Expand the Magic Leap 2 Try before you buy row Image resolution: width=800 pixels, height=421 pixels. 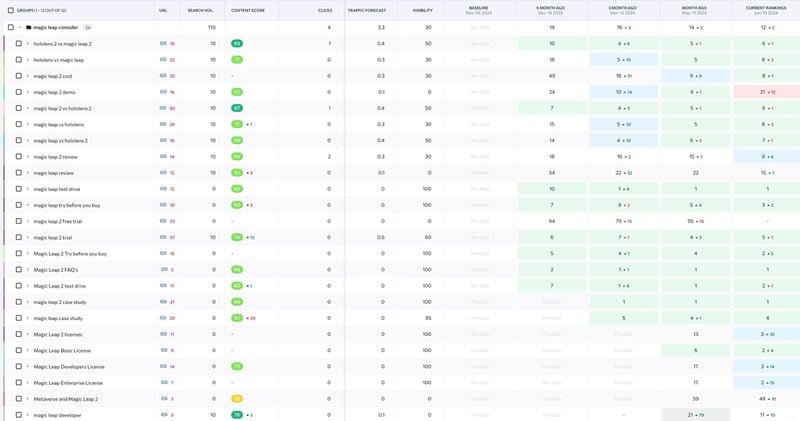click(28, 253)
